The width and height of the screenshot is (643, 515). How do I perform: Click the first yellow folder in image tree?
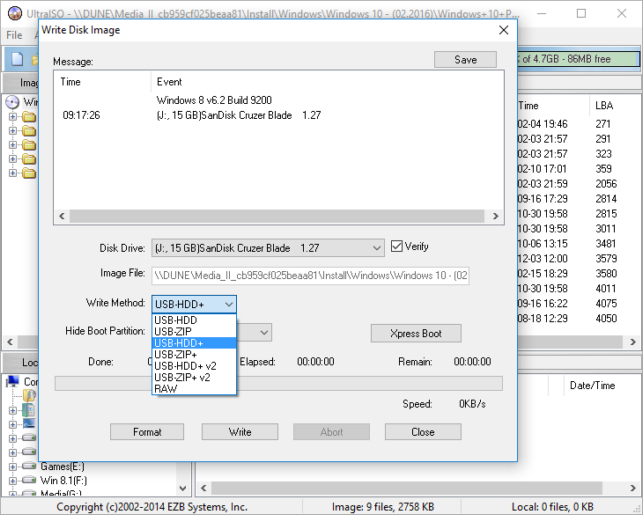point(29,117)
